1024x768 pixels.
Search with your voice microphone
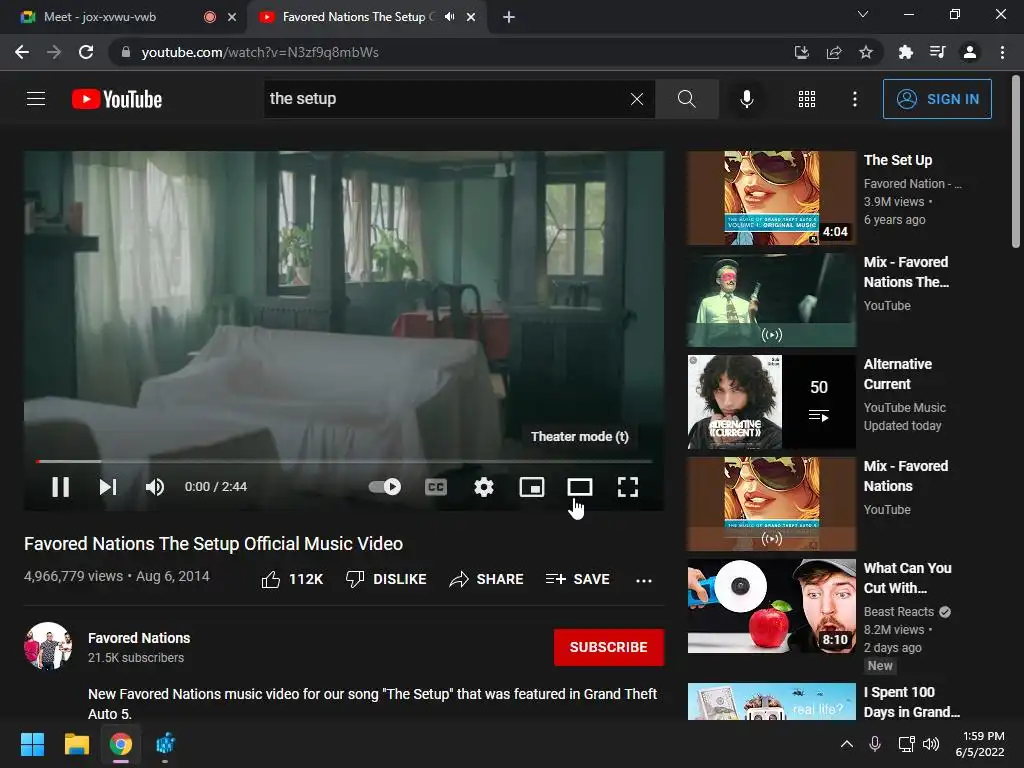coord(746,99)
